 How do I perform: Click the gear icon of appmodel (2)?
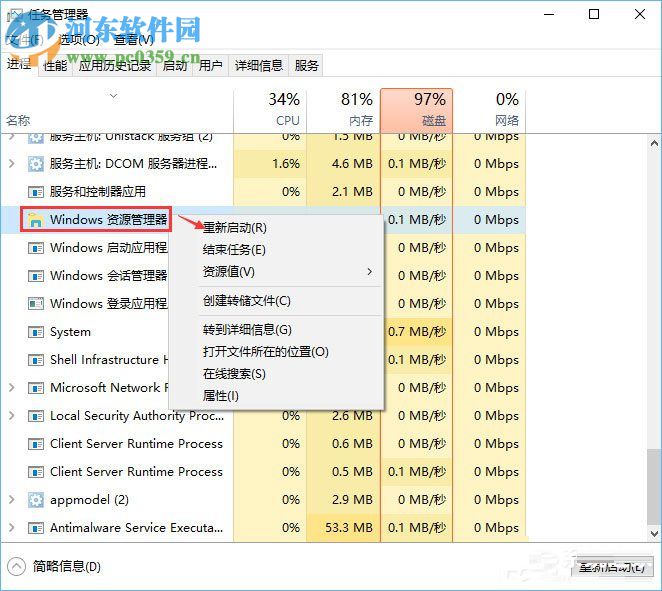click(35, 500)
